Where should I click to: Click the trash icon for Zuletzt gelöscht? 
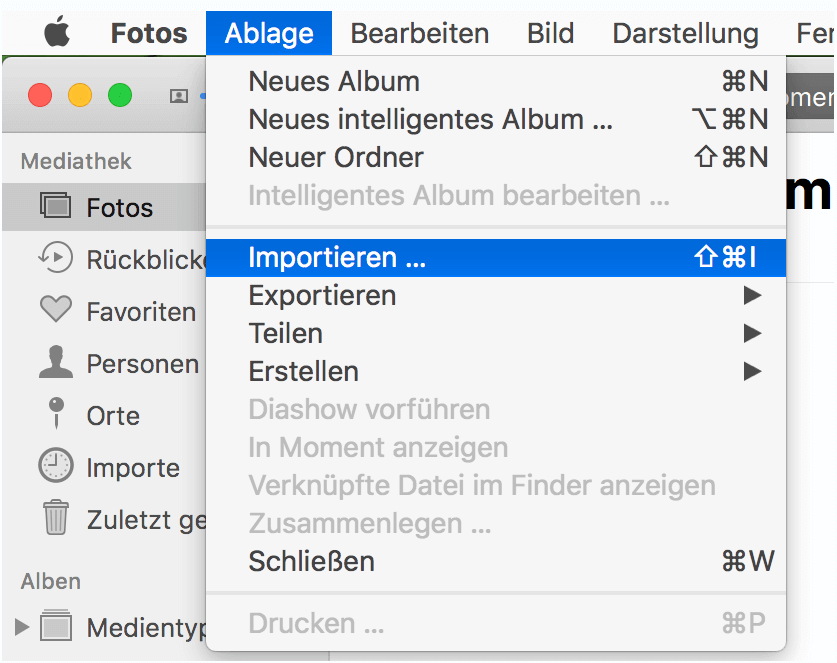(56, 519)
